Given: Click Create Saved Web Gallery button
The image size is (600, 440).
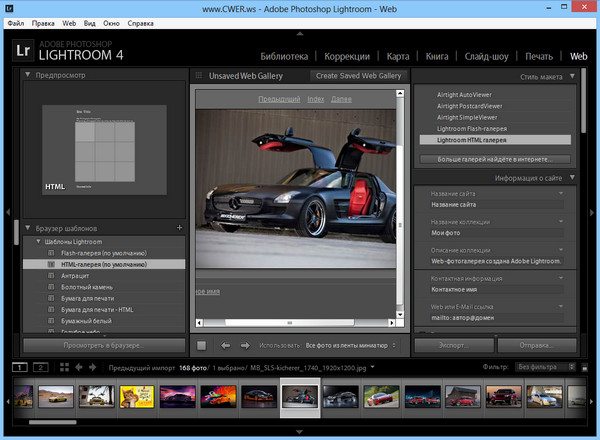Looking at the screenshot, I should tap(359, 76).
